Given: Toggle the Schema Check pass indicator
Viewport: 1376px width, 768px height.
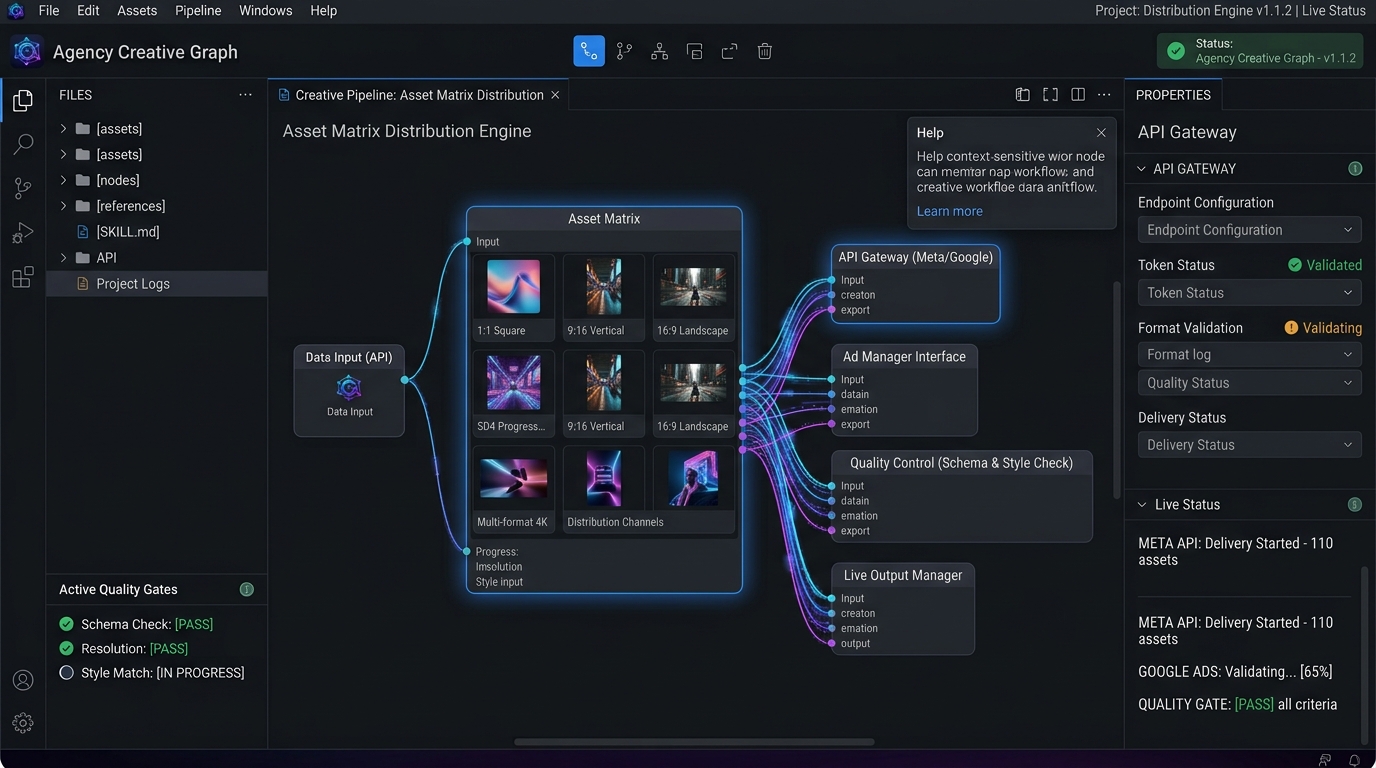Looking at the screenshot, I should 66,624.
